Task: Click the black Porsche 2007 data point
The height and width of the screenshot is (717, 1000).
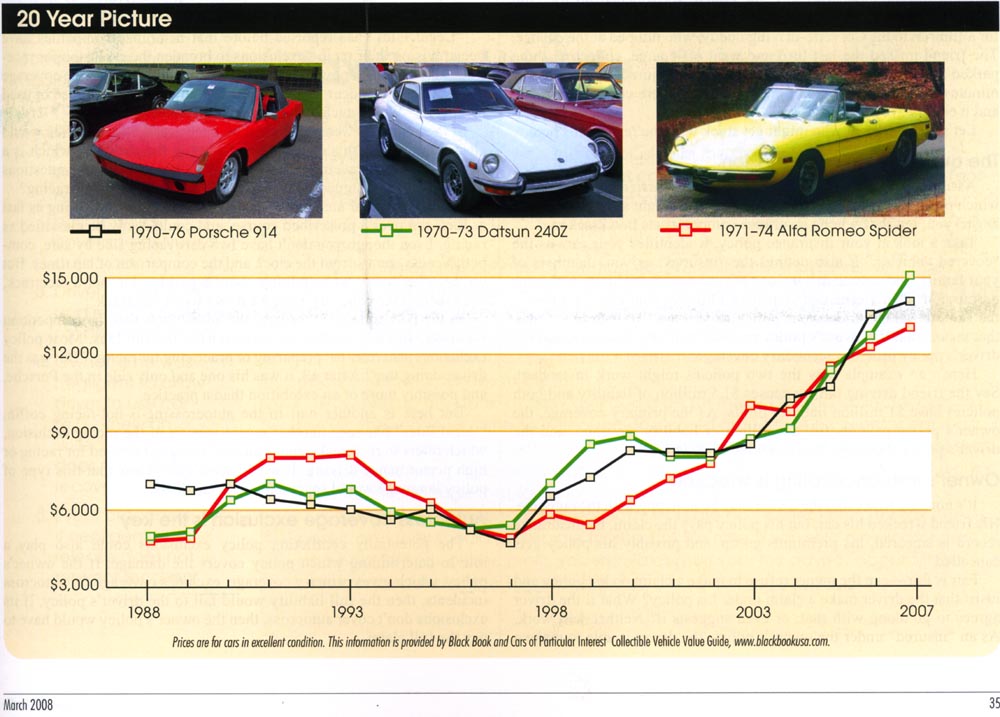Action: (x=910, y=301)
